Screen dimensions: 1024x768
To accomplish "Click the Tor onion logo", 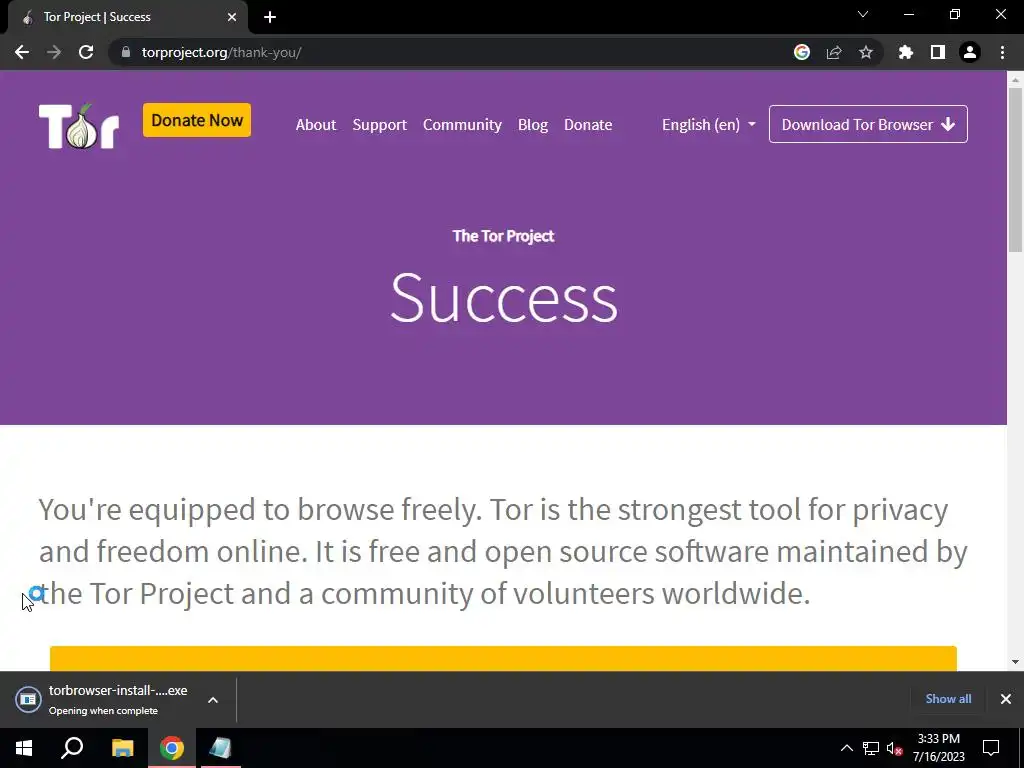I will coord(78,125).
